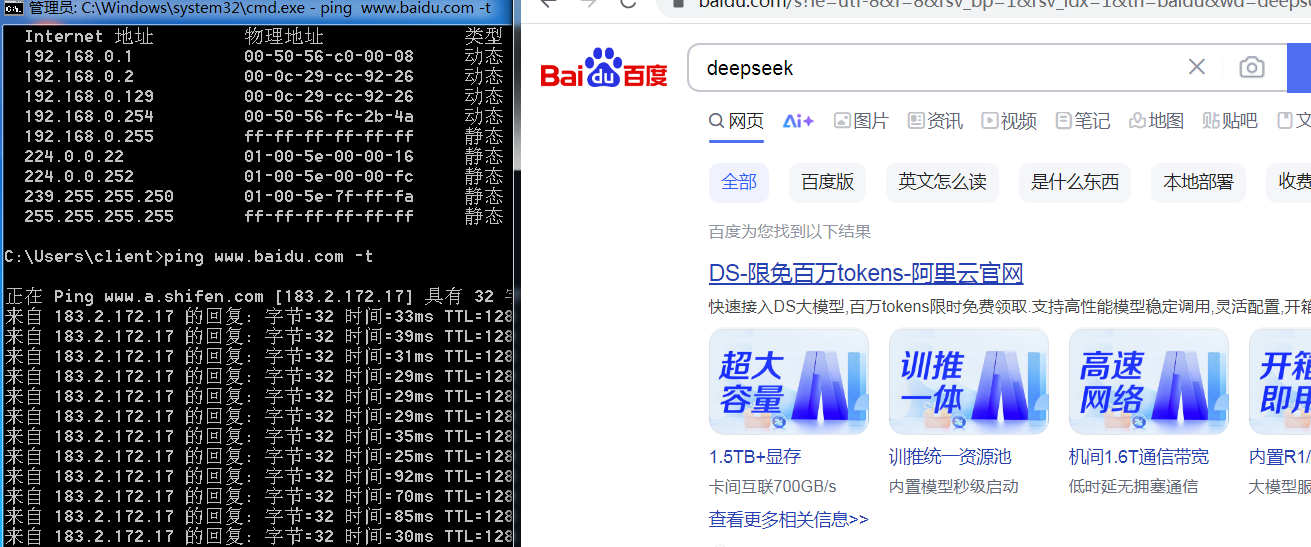The image size is (1311, 547).
Task: Click 百度为您找到以下结果 text
Action: tap(790, 232)
